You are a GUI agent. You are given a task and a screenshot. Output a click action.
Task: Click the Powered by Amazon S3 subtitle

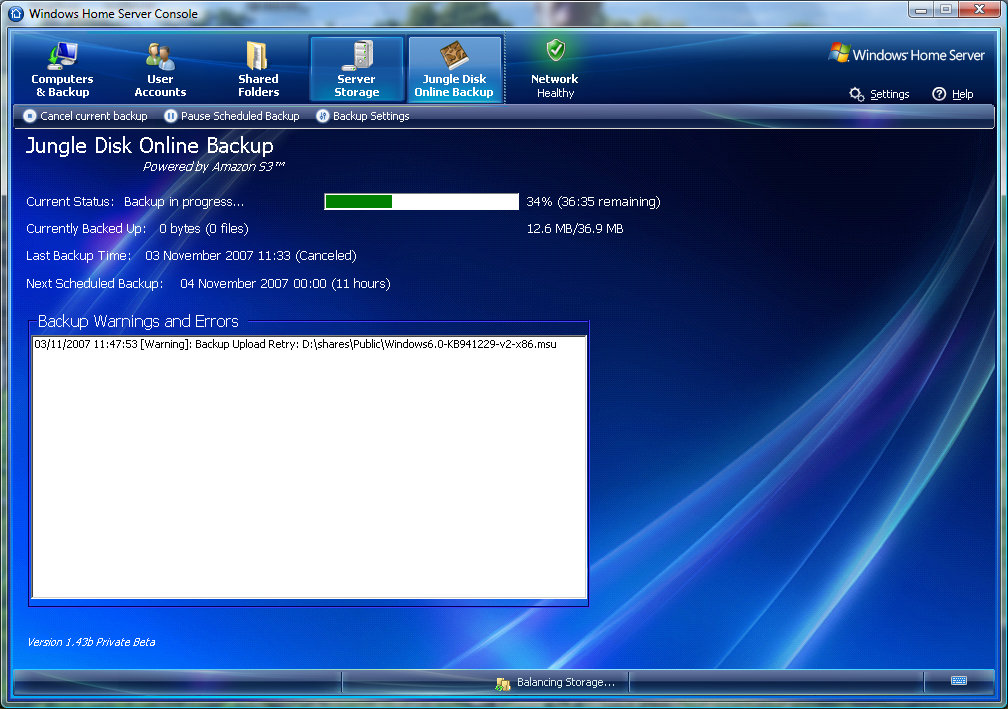point(213,166)
